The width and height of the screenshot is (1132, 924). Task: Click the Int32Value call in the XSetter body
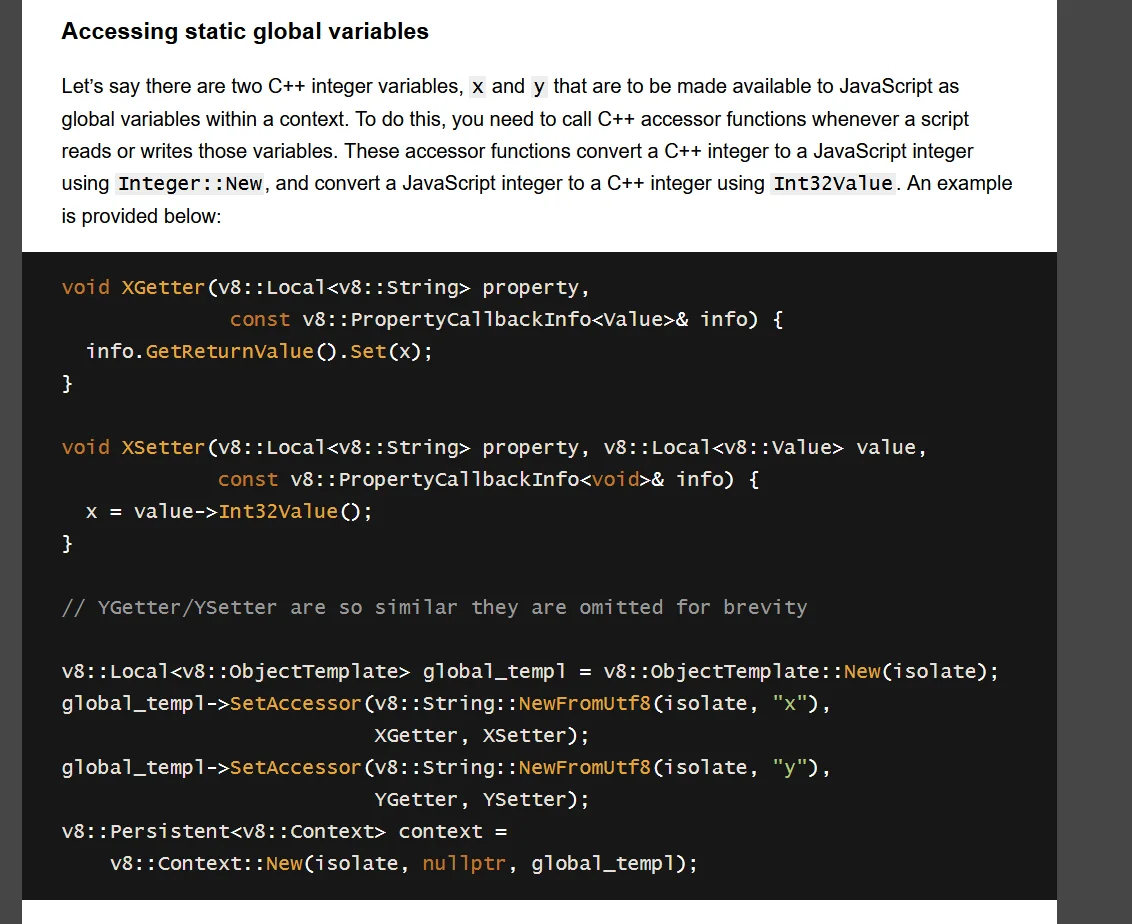[x=278, y=512]
